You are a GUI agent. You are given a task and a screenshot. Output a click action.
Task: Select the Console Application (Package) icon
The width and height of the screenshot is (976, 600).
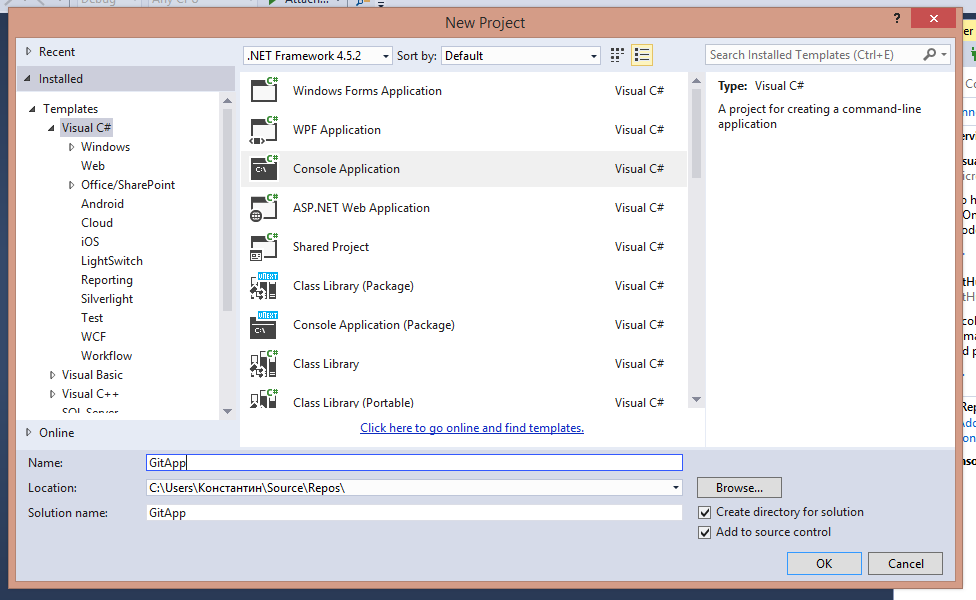264,325
